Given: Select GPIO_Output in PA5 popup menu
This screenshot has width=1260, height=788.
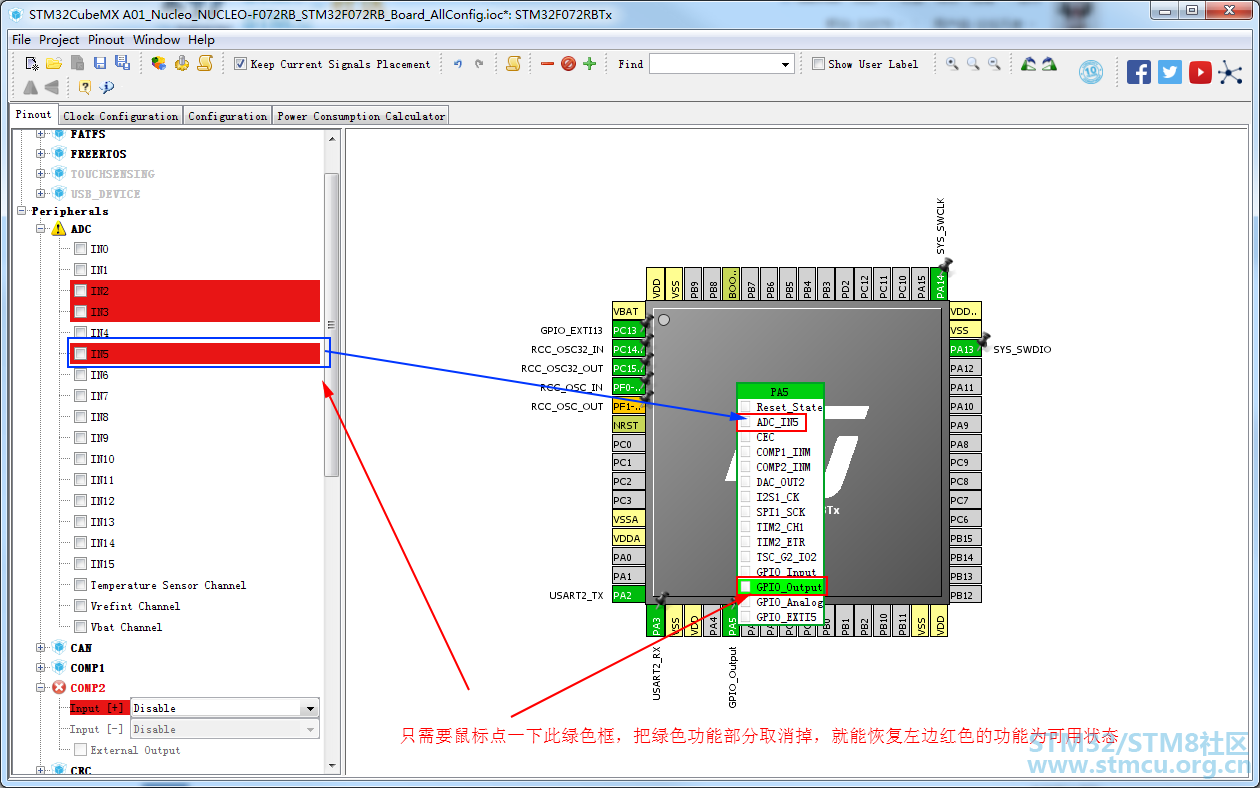Looking at the screenshot, I should [781, 587].
